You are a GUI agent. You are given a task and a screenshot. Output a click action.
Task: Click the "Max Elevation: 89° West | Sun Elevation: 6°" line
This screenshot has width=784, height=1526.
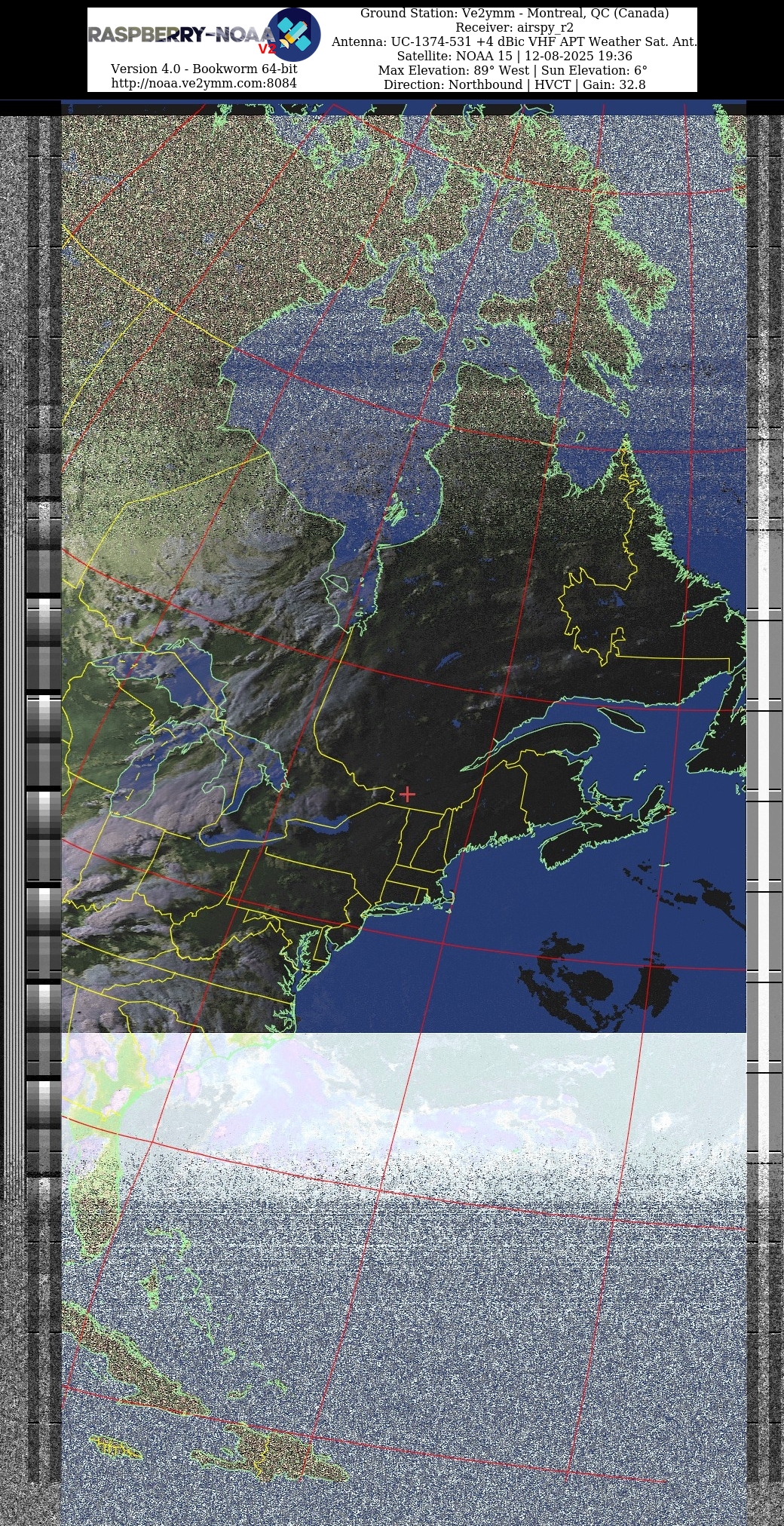[513, 71]
